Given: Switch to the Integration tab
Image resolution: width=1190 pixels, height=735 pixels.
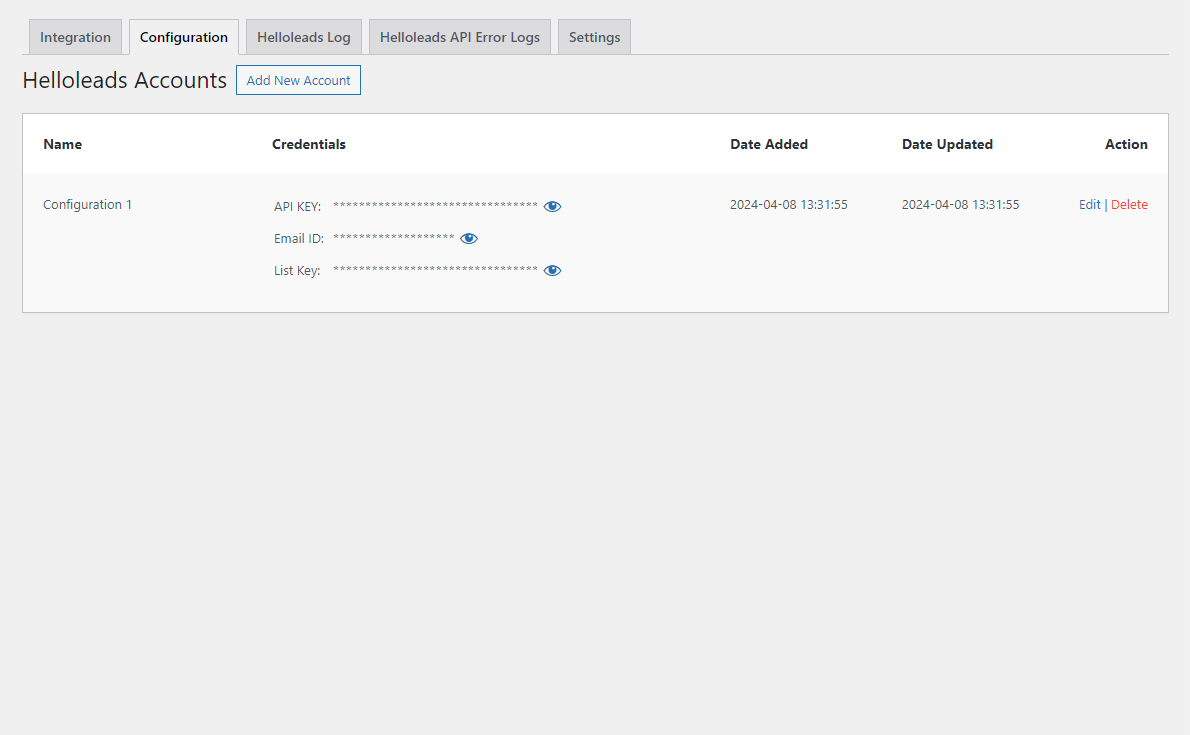Looking at the screenshot, I should (75, 37).
